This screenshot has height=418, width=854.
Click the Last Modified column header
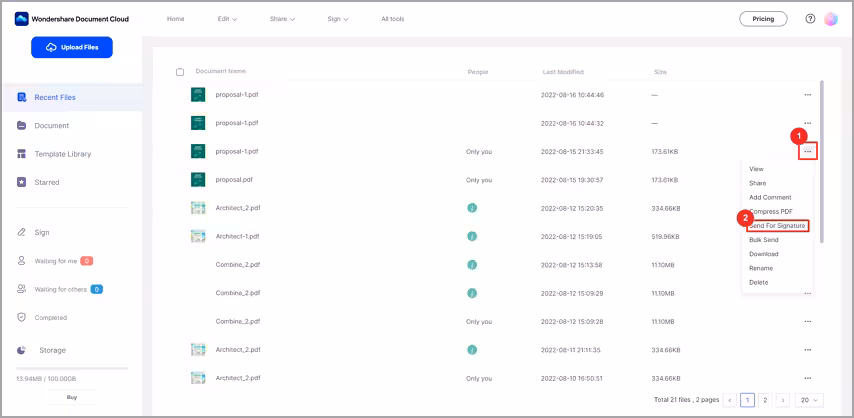click(x=563, y=72)
